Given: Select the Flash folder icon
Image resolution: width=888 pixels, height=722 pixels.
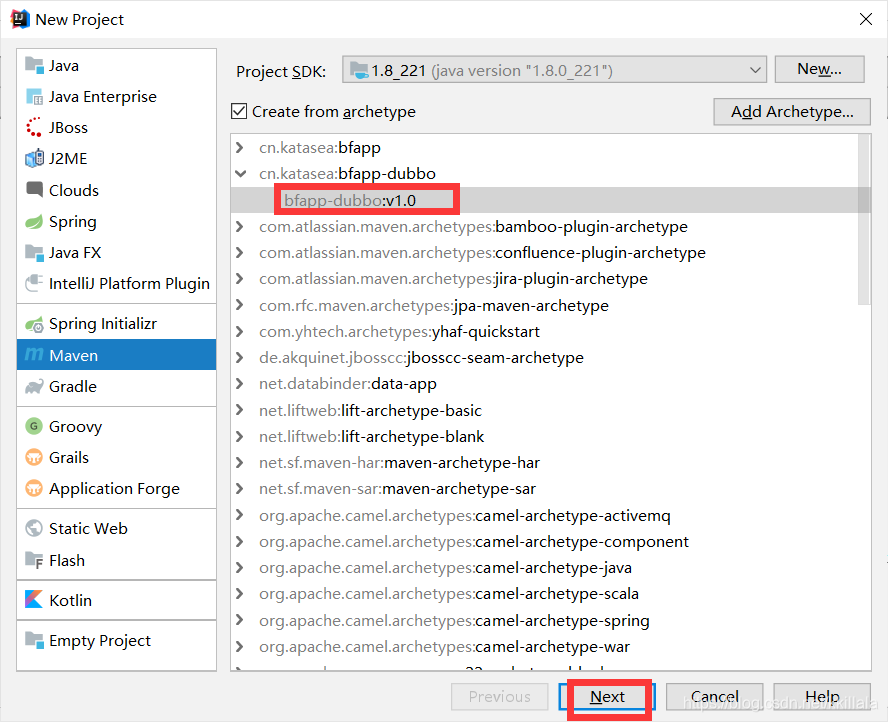Looking at the screenshot, I should pyautogui.click(x=34, y=560).
